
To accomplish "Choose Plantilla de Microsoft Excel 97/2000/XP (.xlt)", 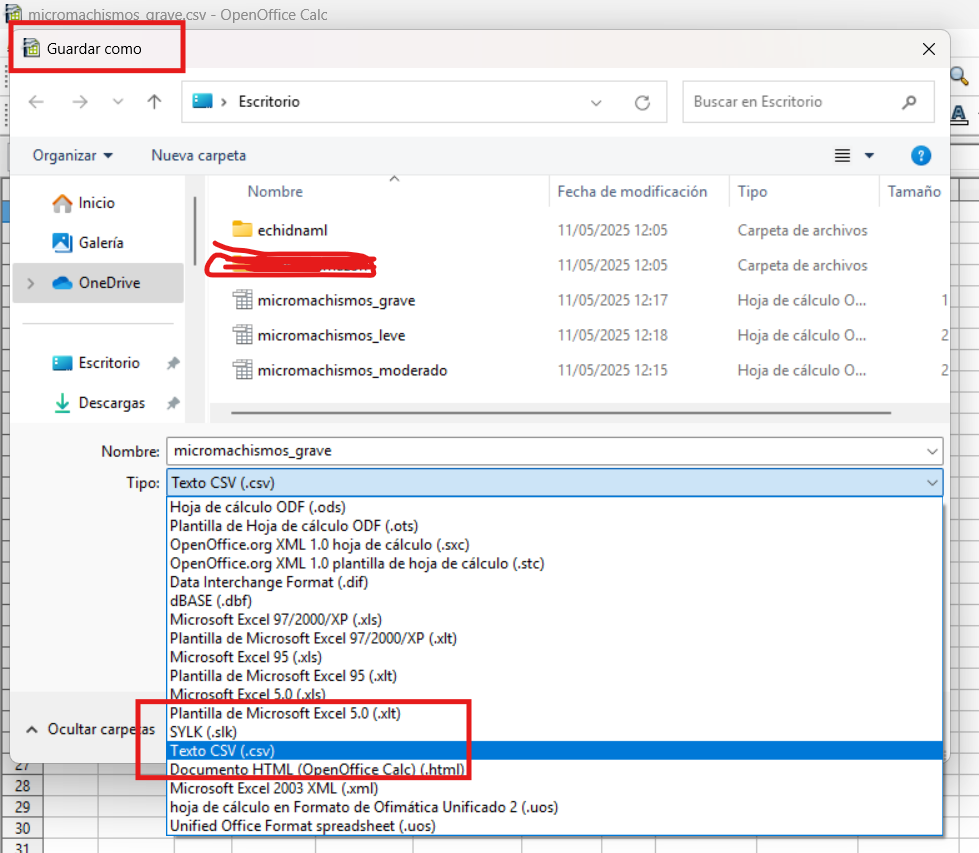I will click(x=554, y=638).
